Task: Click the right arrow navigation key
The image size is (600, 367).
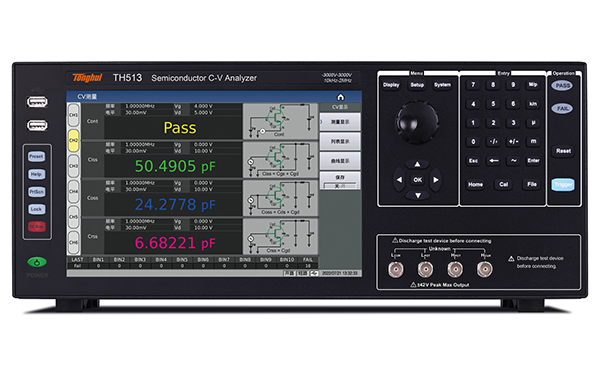Action: click(436, 179)
